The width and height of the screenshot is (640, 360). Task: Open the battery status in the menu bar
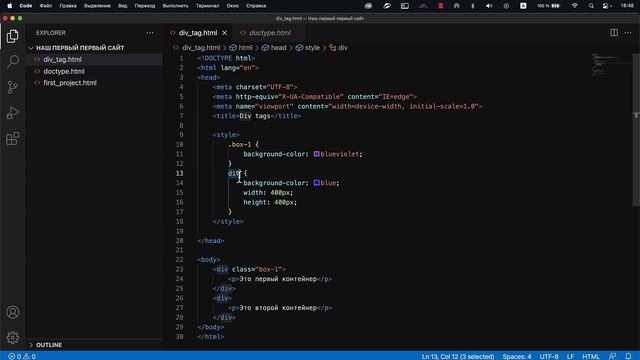coord(549,6)
